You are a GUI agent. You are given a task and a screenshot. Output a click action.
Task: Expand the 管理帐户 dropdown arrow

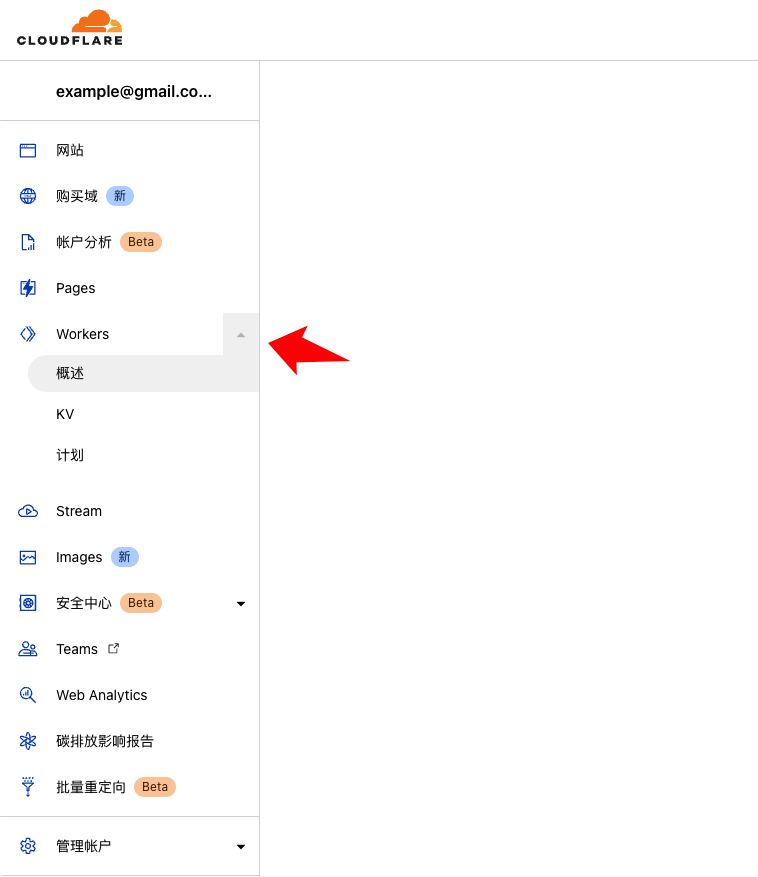(x=241, y=847)
